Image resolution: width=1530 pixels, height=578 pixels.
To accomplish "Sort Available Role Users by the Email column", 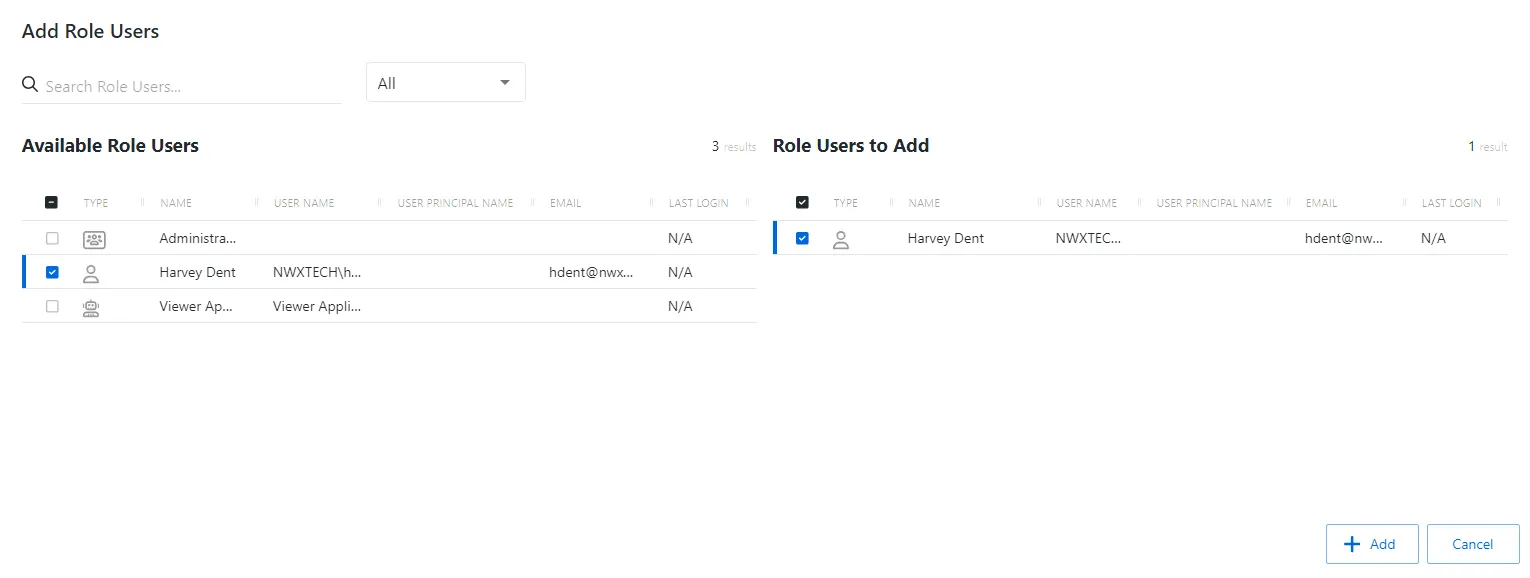I will click(x=565, y=203).
